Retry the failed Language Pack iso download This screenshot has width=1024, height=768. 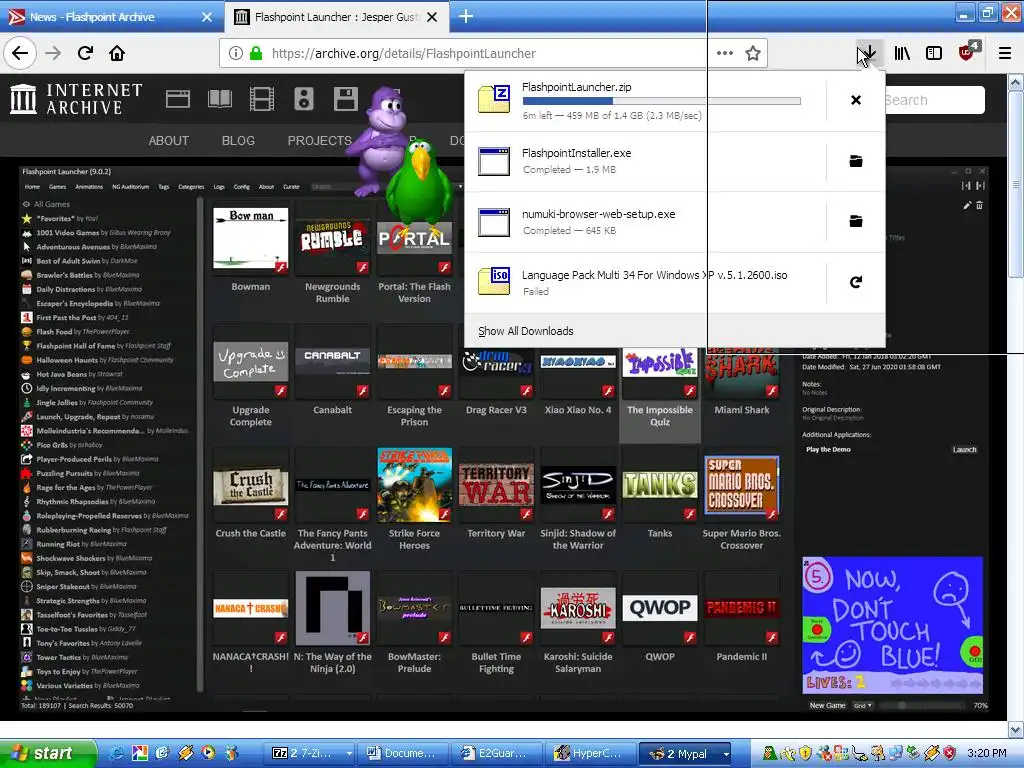pos(856,282)
